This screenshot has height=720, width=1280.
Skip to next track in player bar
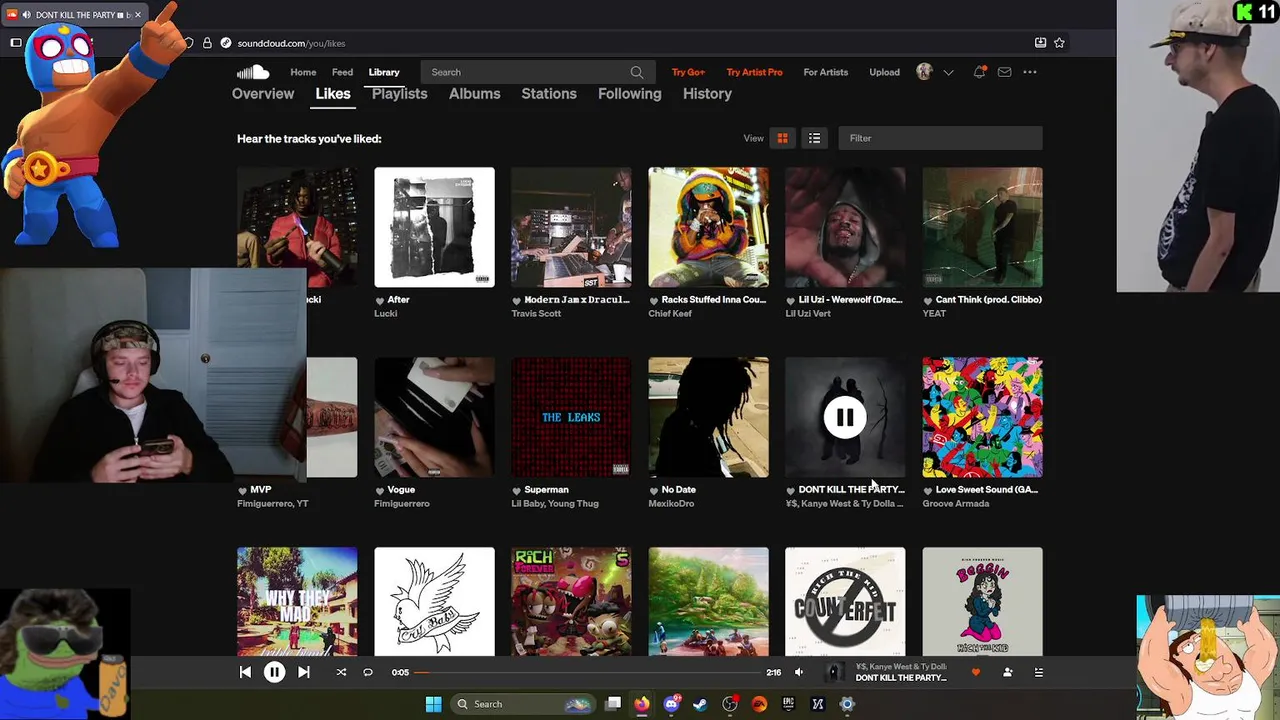pyautogui.click(x=303, y=672)
